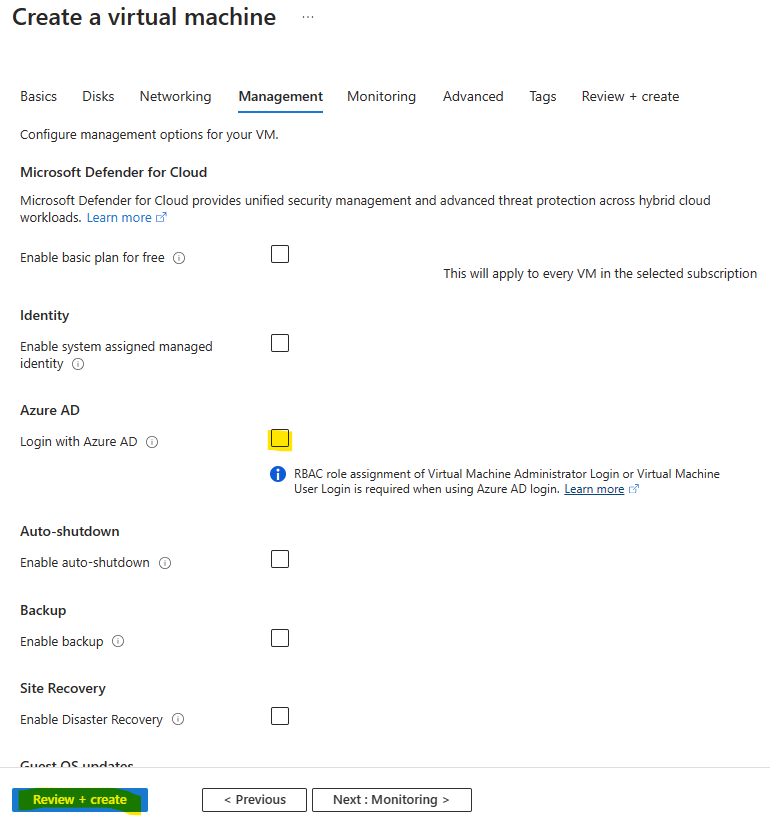Click the blue information icon beside the RBAC note

(278, 474)
